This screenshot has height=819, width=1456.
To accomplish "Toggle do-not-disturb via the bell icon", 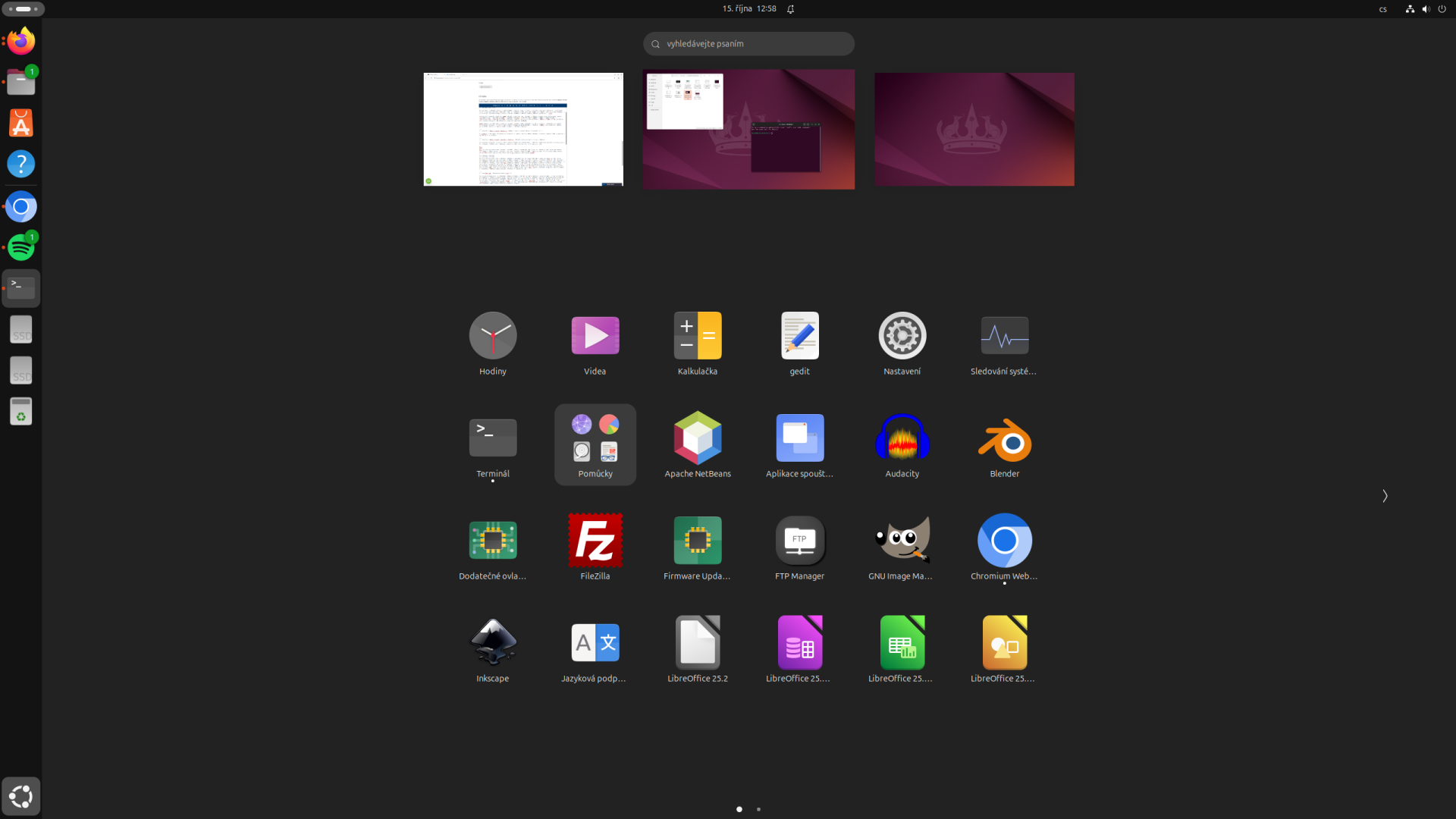I will (790, 8).
